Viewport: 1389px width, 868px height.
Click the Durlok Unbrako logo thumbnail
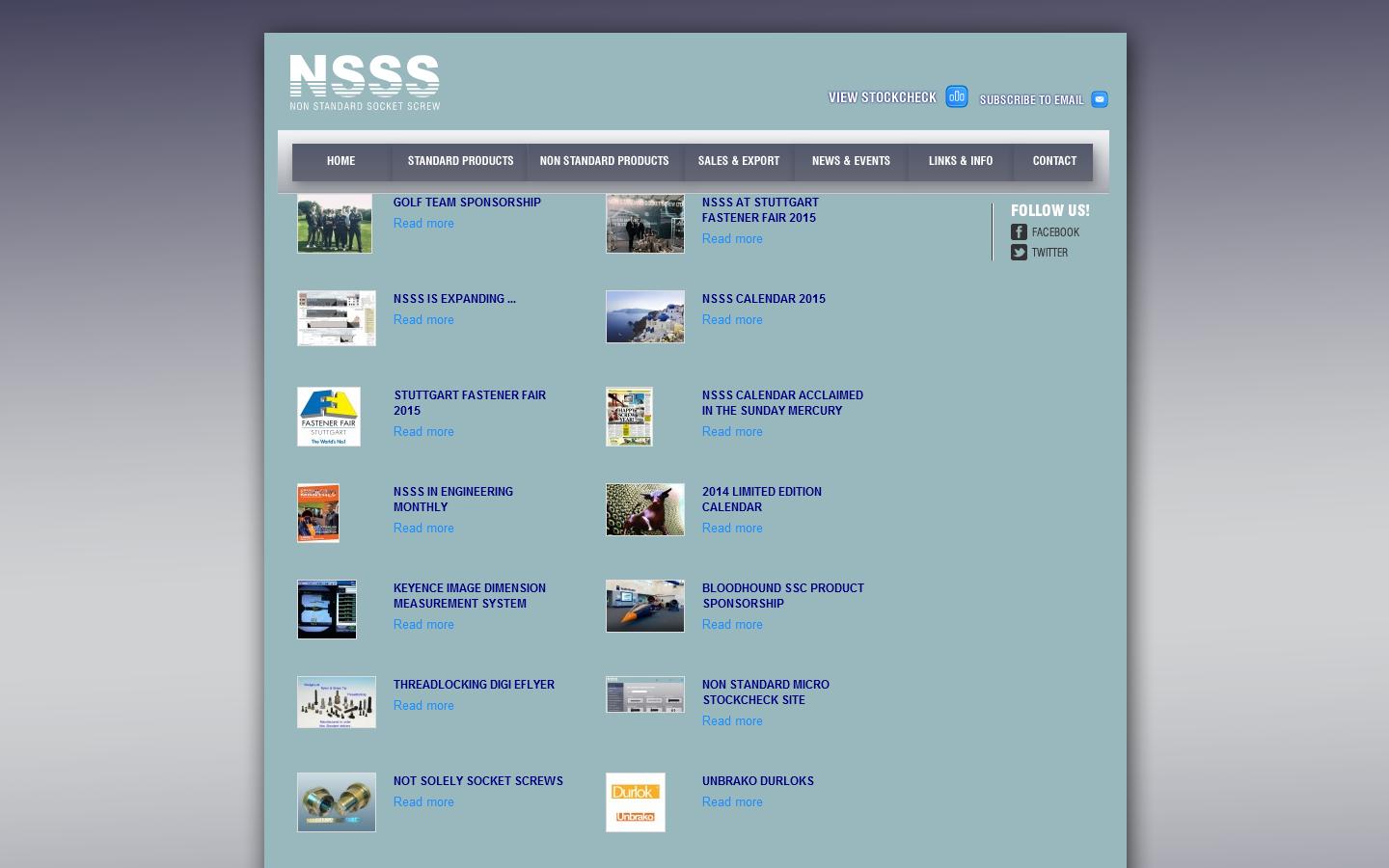(x=636, y=802)
